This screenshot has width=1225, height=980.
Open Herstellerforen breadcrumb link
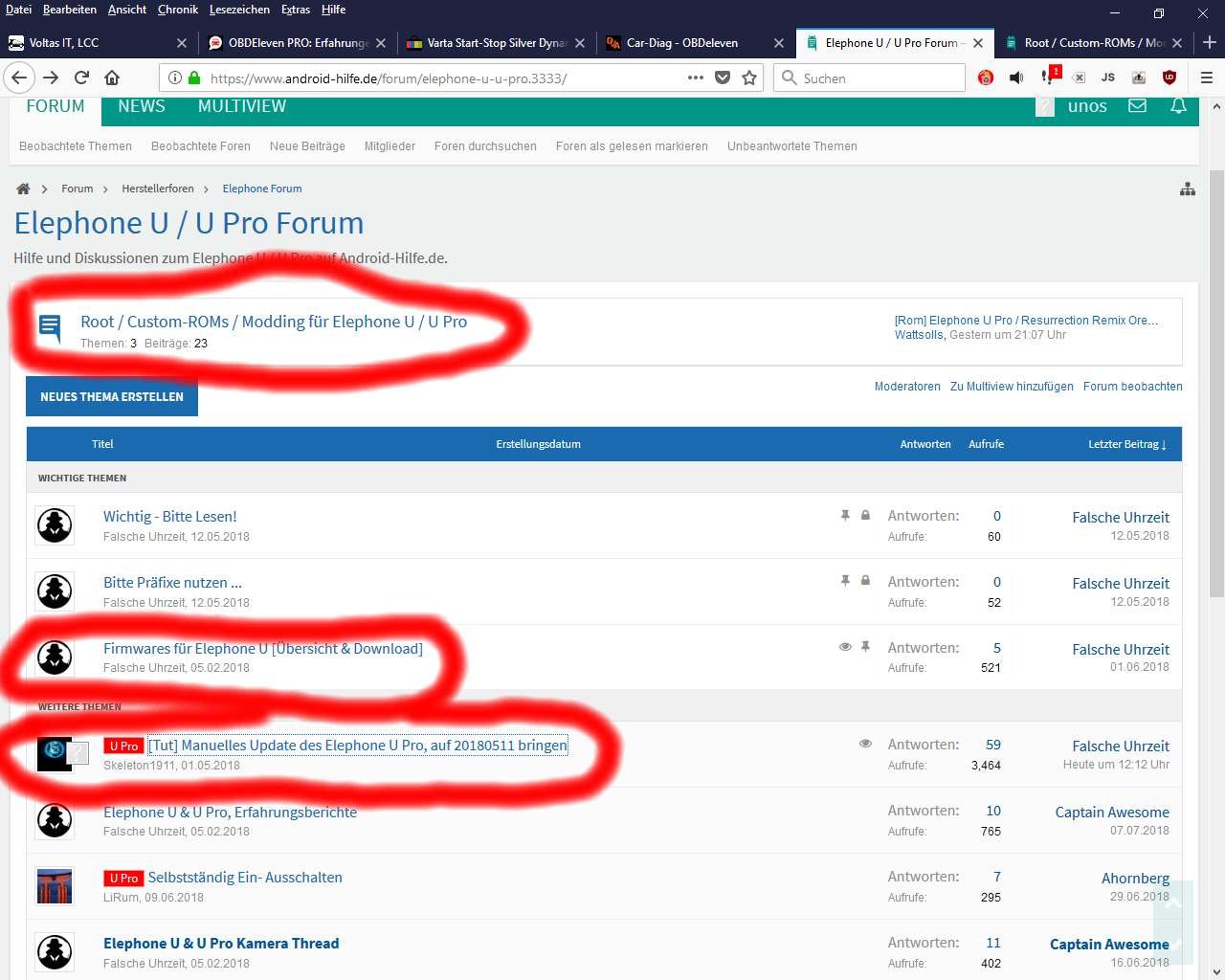pos(158,189)
